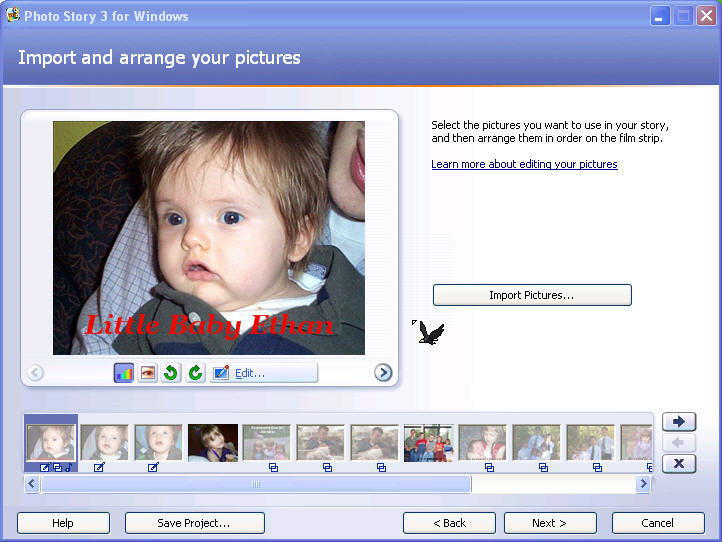722x542 pixels.
Task: Click transition indicator under seventh thumbnail
Action: click(381, 468)
